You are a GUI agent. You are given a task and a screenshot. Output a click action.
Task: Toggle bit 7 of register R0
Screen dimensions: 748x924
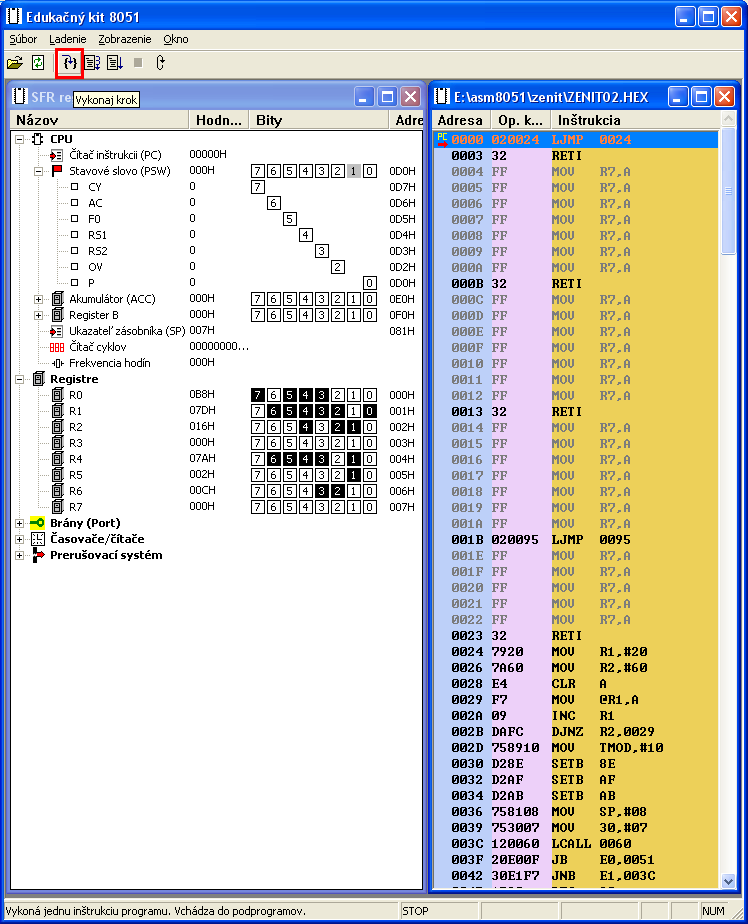point(258,395)
